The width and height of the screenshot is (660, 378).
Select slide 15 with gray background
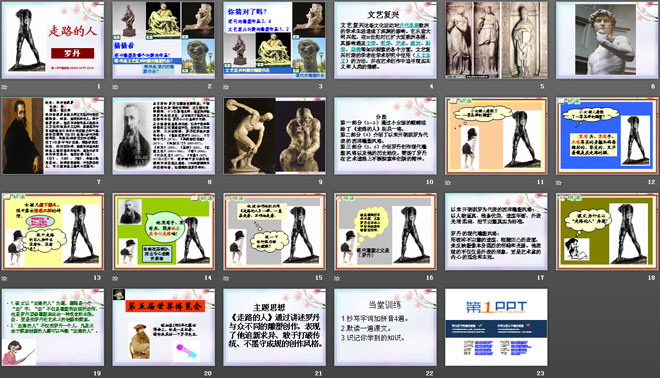point(274,232)
